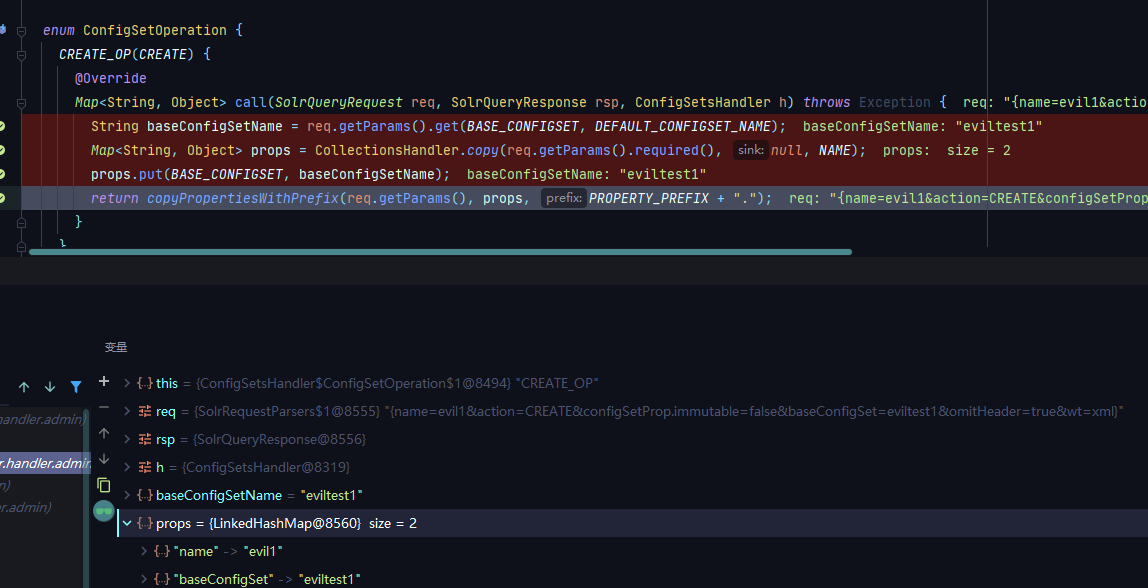Toggle breakpoint on baseConfigSetName declaration line

pyautogui.click(x=2, y=126)
